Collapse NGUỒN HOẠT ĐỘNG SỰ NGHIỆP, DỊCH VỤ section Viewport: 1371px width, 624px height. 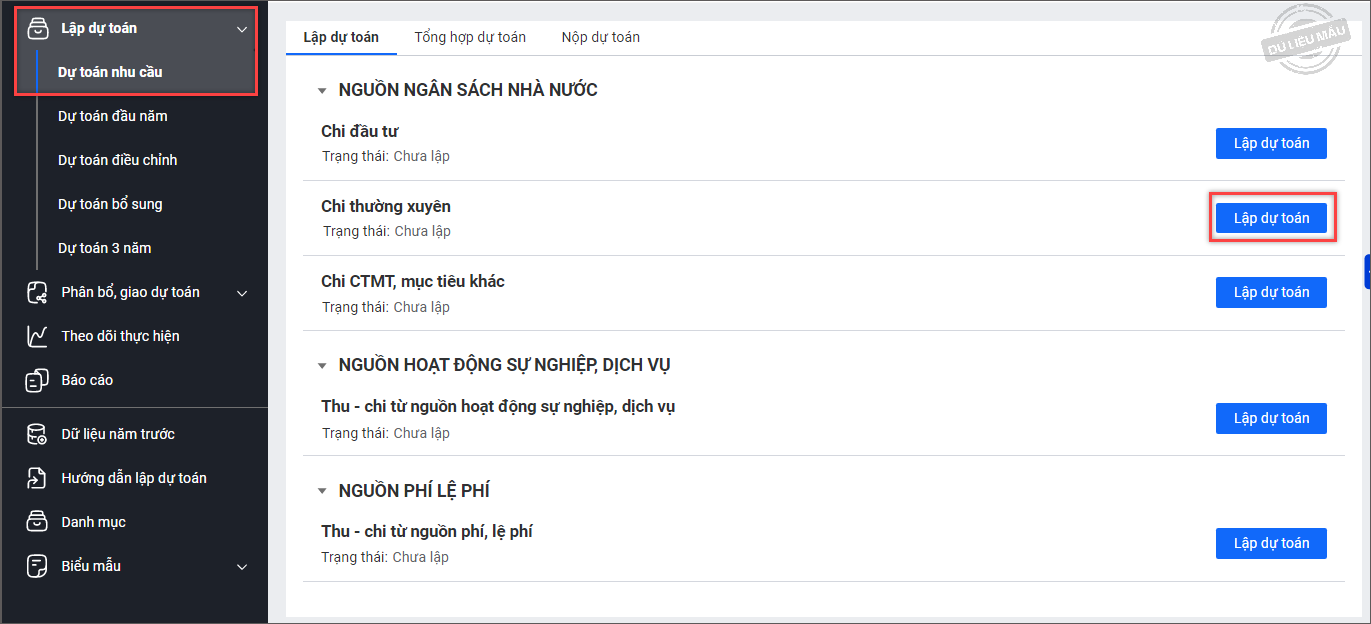(322, 366)
